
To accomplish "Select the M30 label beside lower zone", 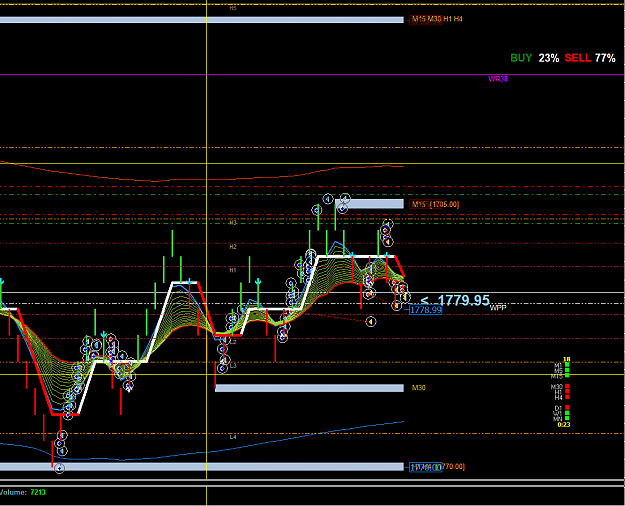I will coord(419,388).
